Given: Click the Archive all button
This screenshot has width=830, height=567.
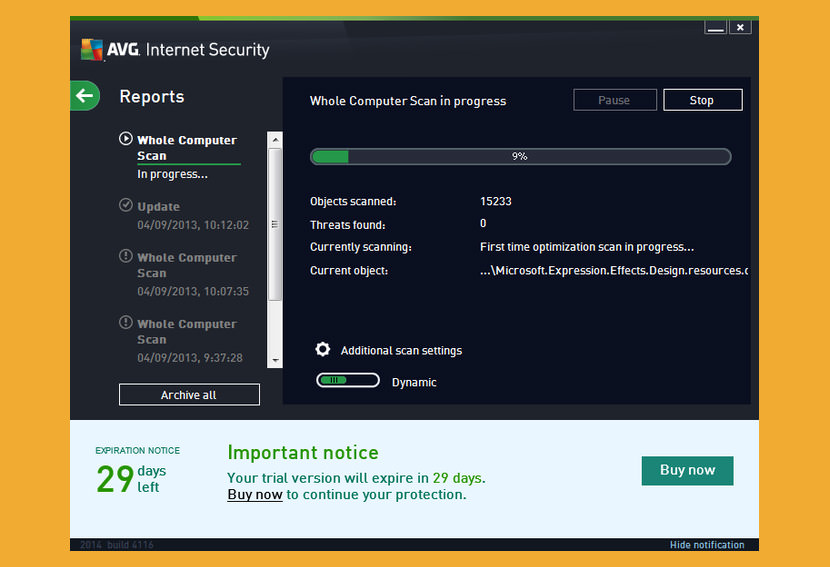Looking at the screenshot, I should pyautogui.click(x=189, y=395).
